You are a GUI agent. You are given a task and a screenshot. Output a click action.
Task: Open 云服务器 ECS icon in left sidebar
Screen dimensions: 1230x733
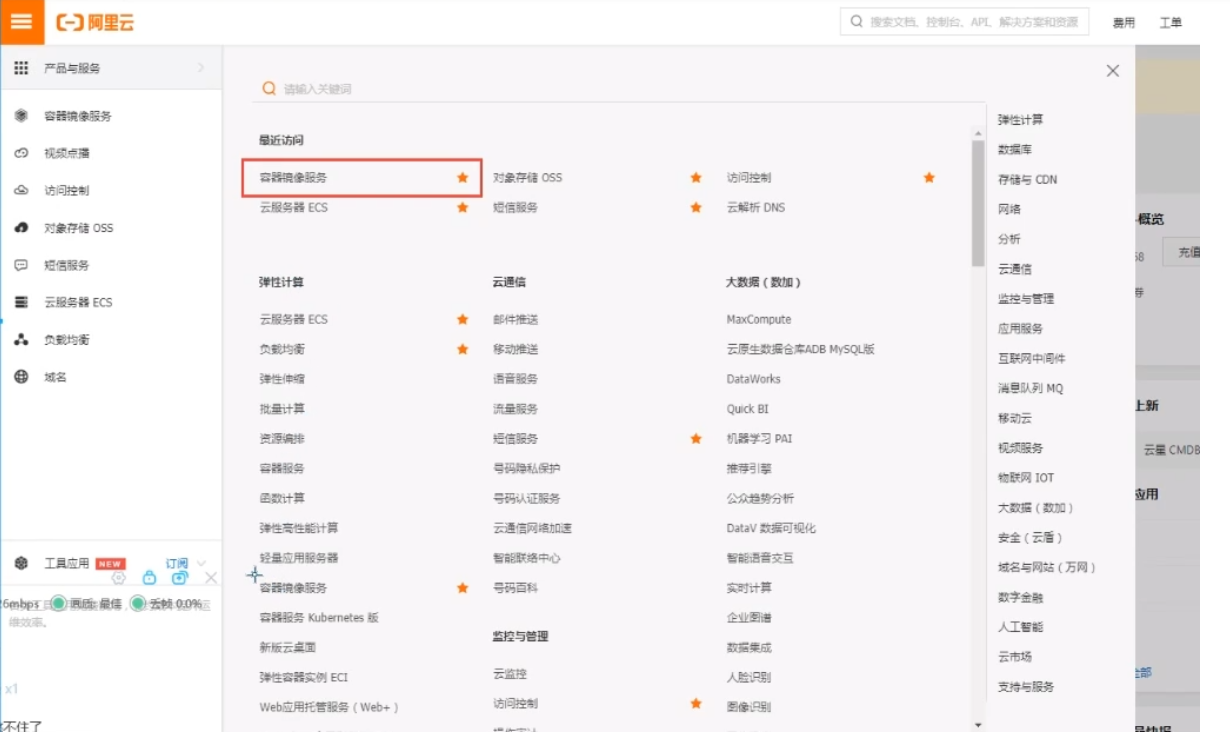(21, 302)
